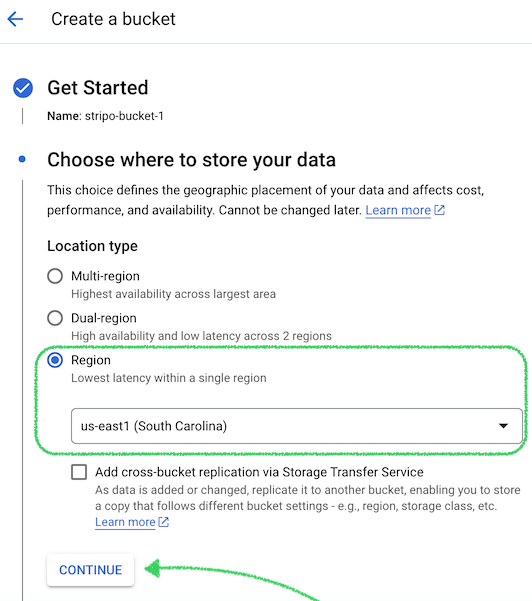Click the Dual-region option label text
This screenshot has width=532, height=601.
104,318
